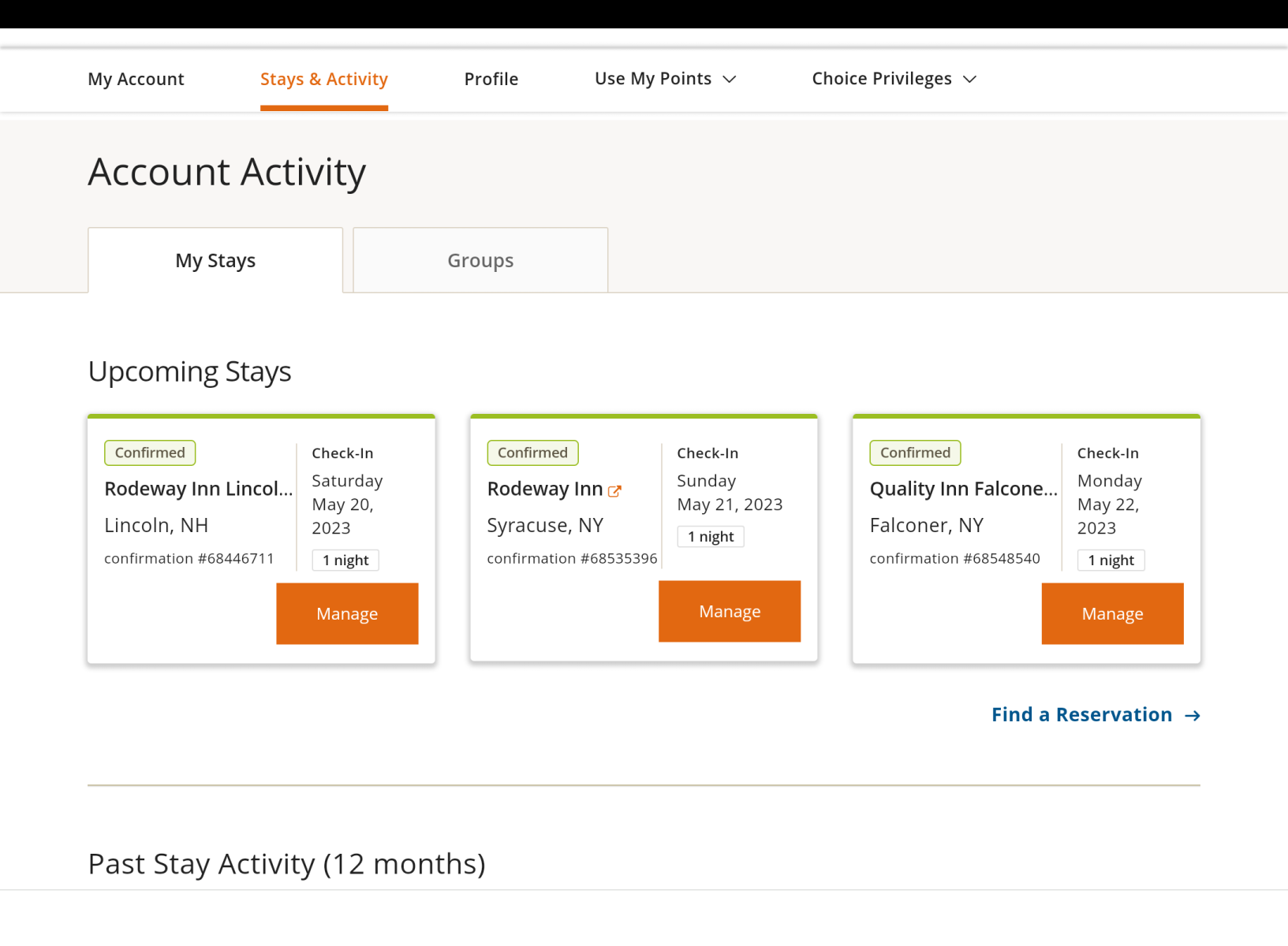Click the Confirmed badge on the Lincoln stay
The height and width of the screenshot is (946, 1288).
click(150, 453)
